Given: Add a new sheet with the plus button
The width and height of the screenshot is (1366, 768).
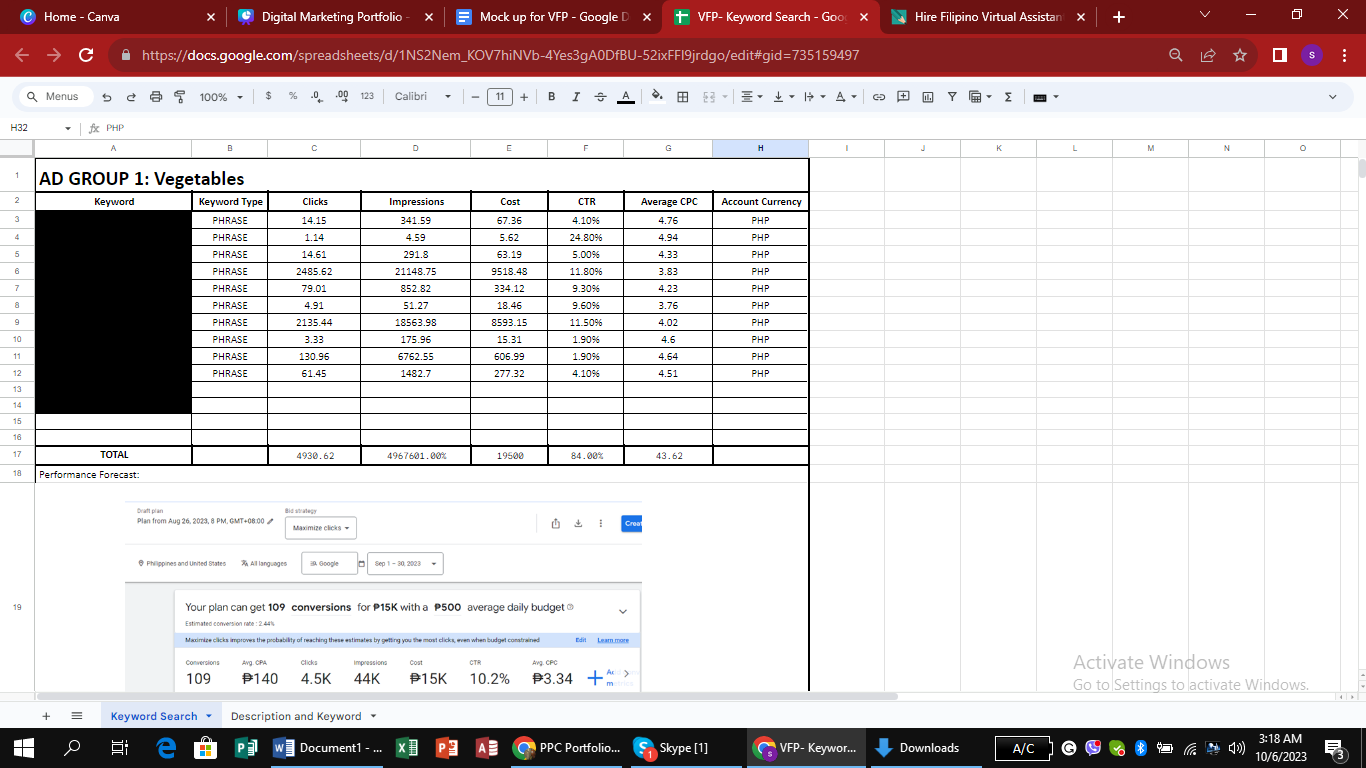Looking at the screenshot, I should 46,716.
